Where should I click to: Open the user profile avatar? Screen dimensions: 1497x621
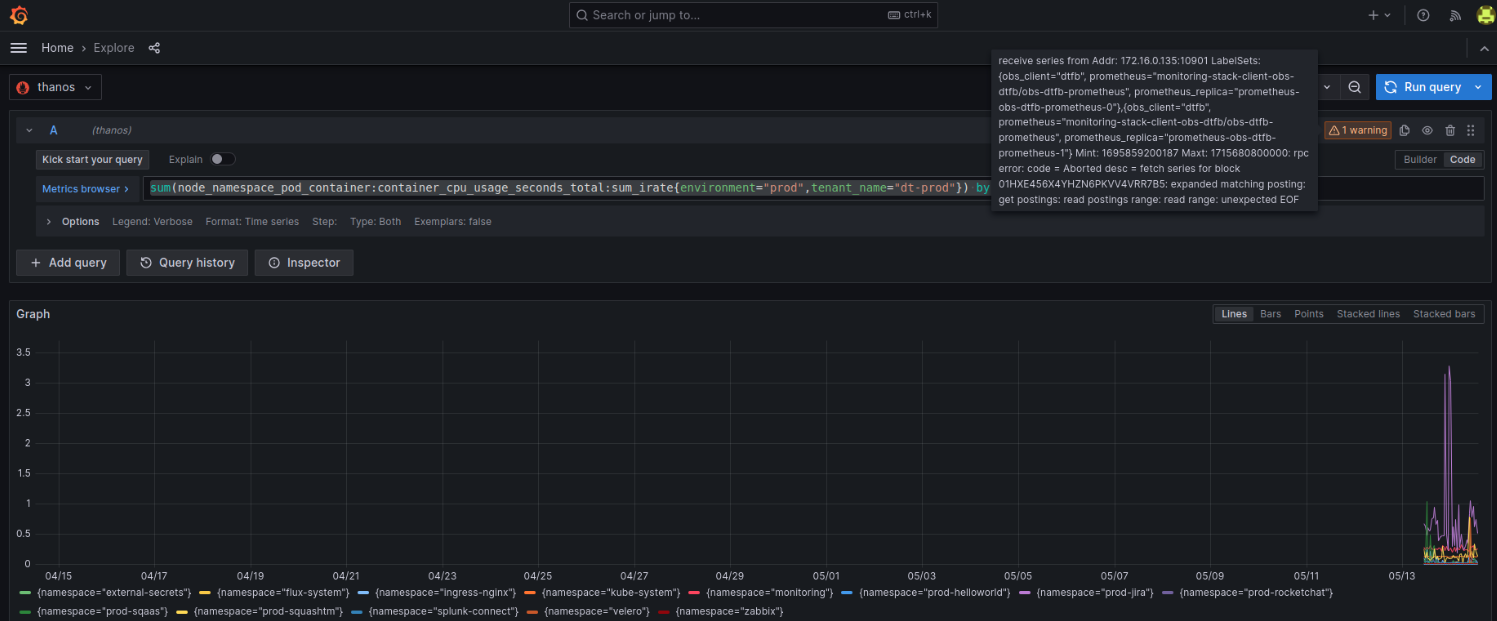coord(1486,15)
